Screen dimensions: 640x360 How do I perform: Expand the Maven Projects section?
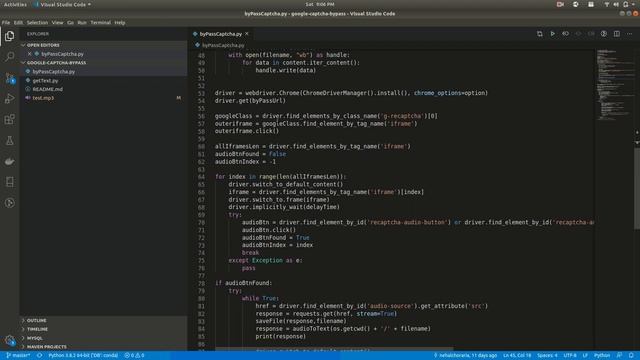[x=104, y=347]
